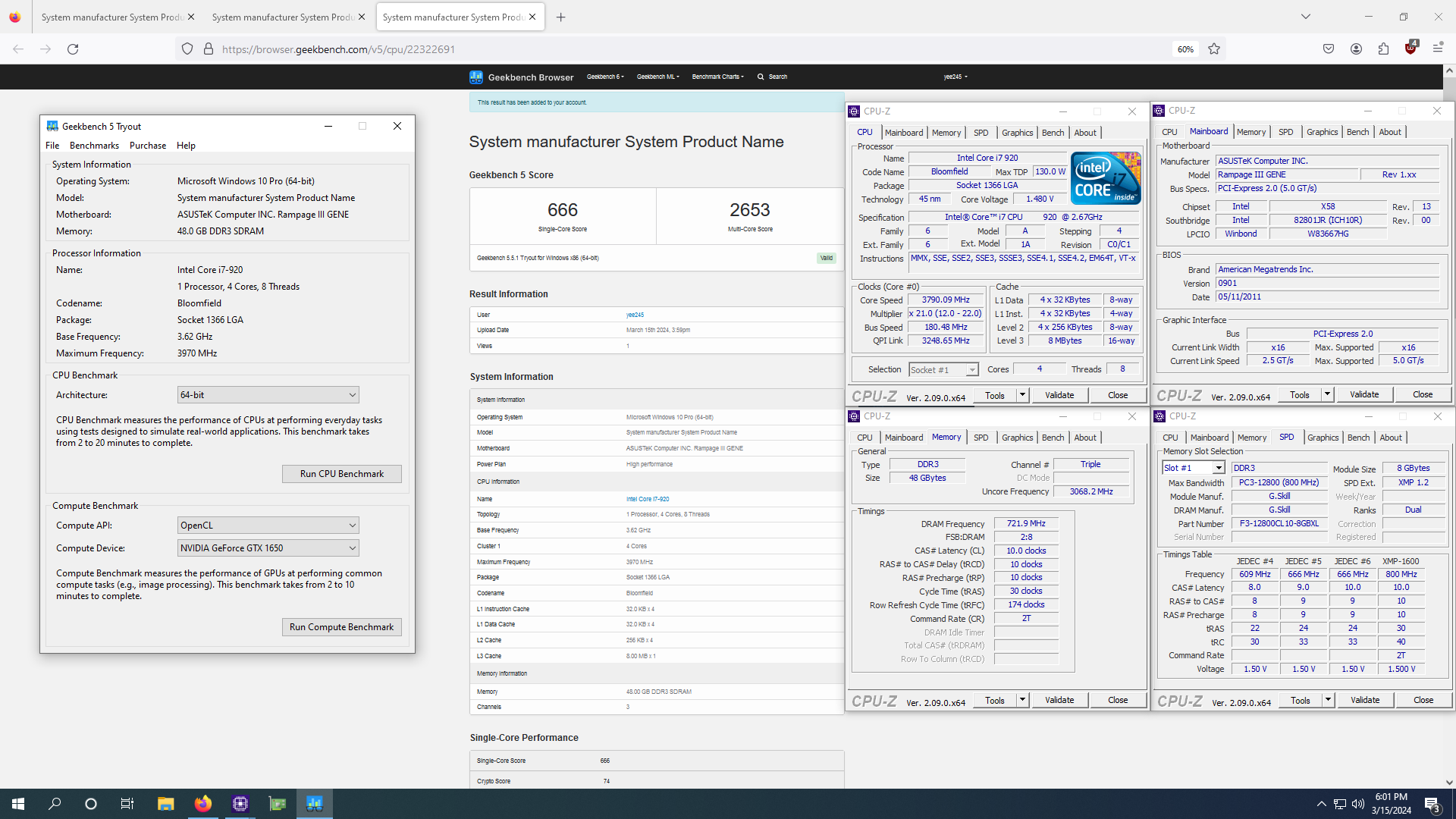
Task: Click the Geekbench Browser logo icon
Action: tap(476, 77)
